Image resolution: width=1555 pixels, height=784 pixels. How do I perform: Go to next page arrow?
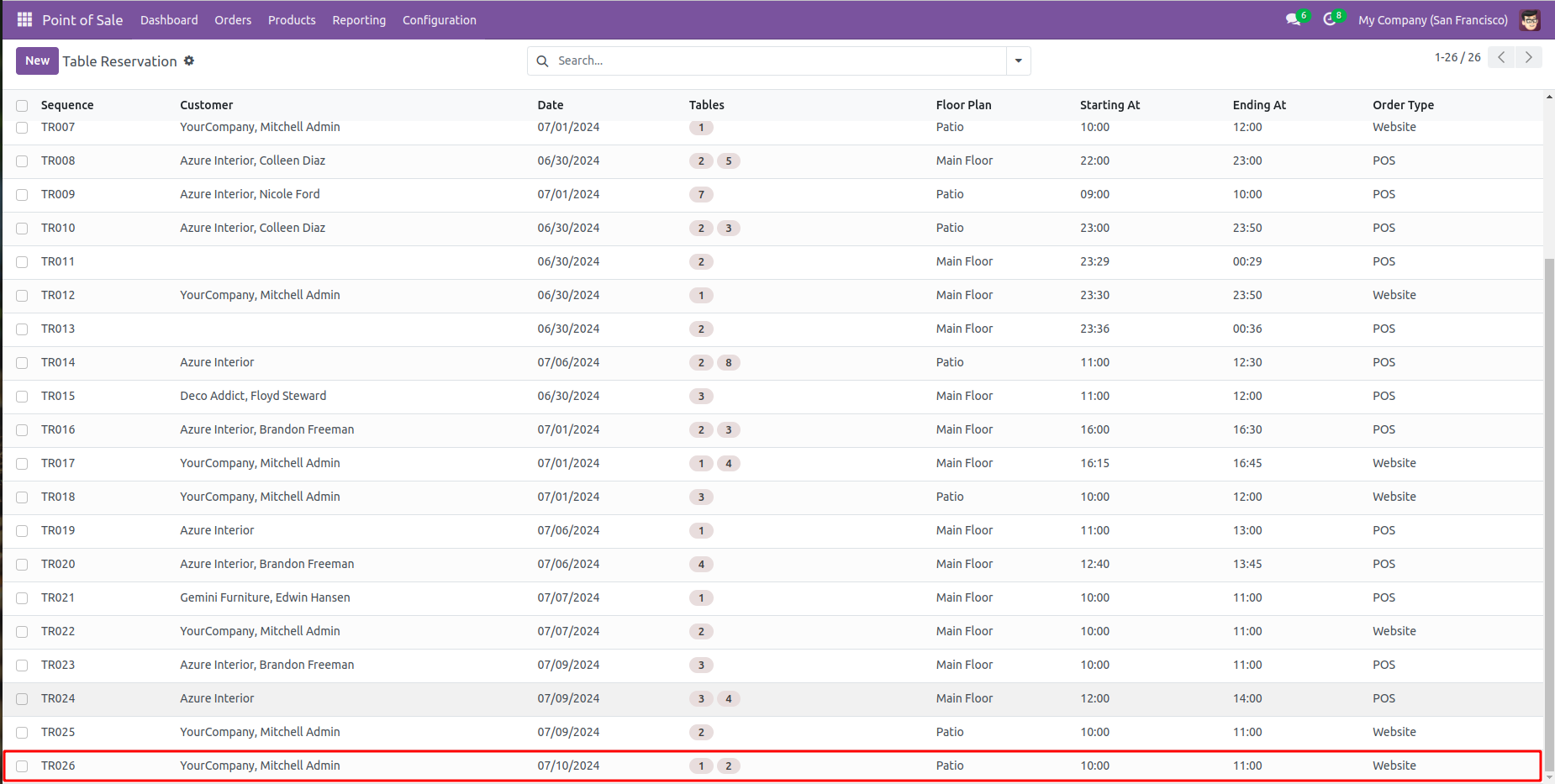coord(1528,57)
